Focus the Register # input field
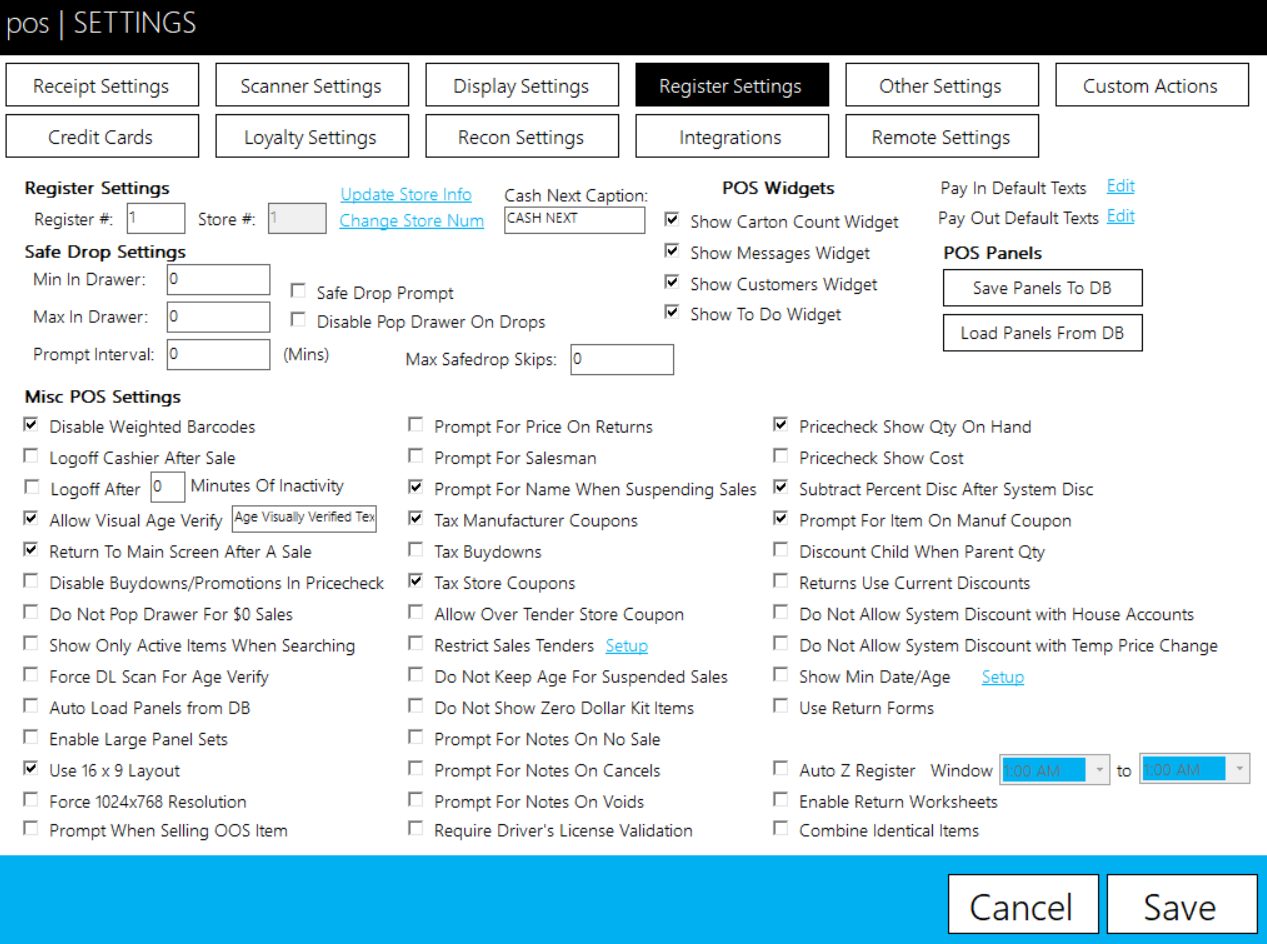Screen dimensions: 1267x944 (155, 218)
